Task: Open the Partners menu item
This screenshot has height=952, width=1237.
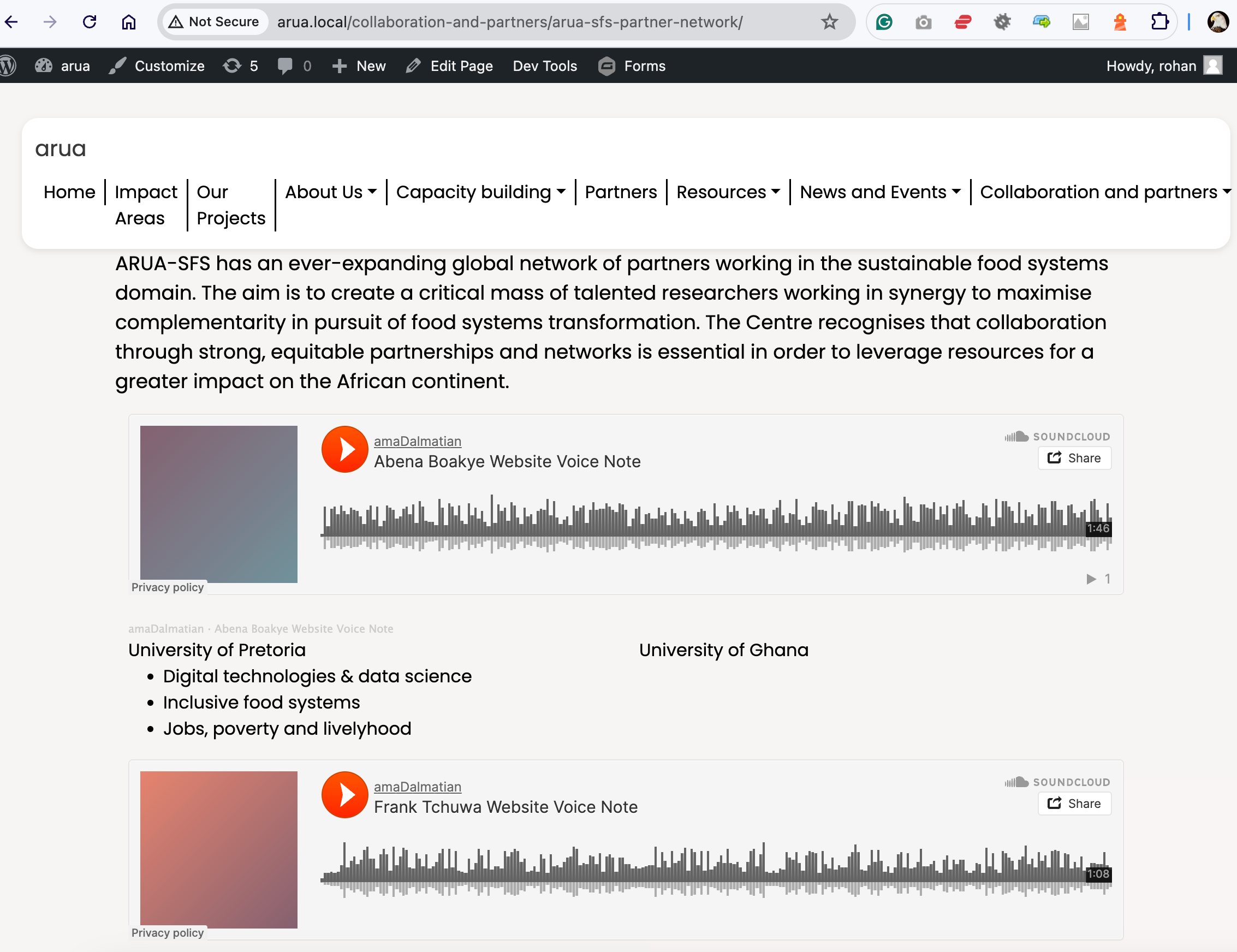Action: 620,192
